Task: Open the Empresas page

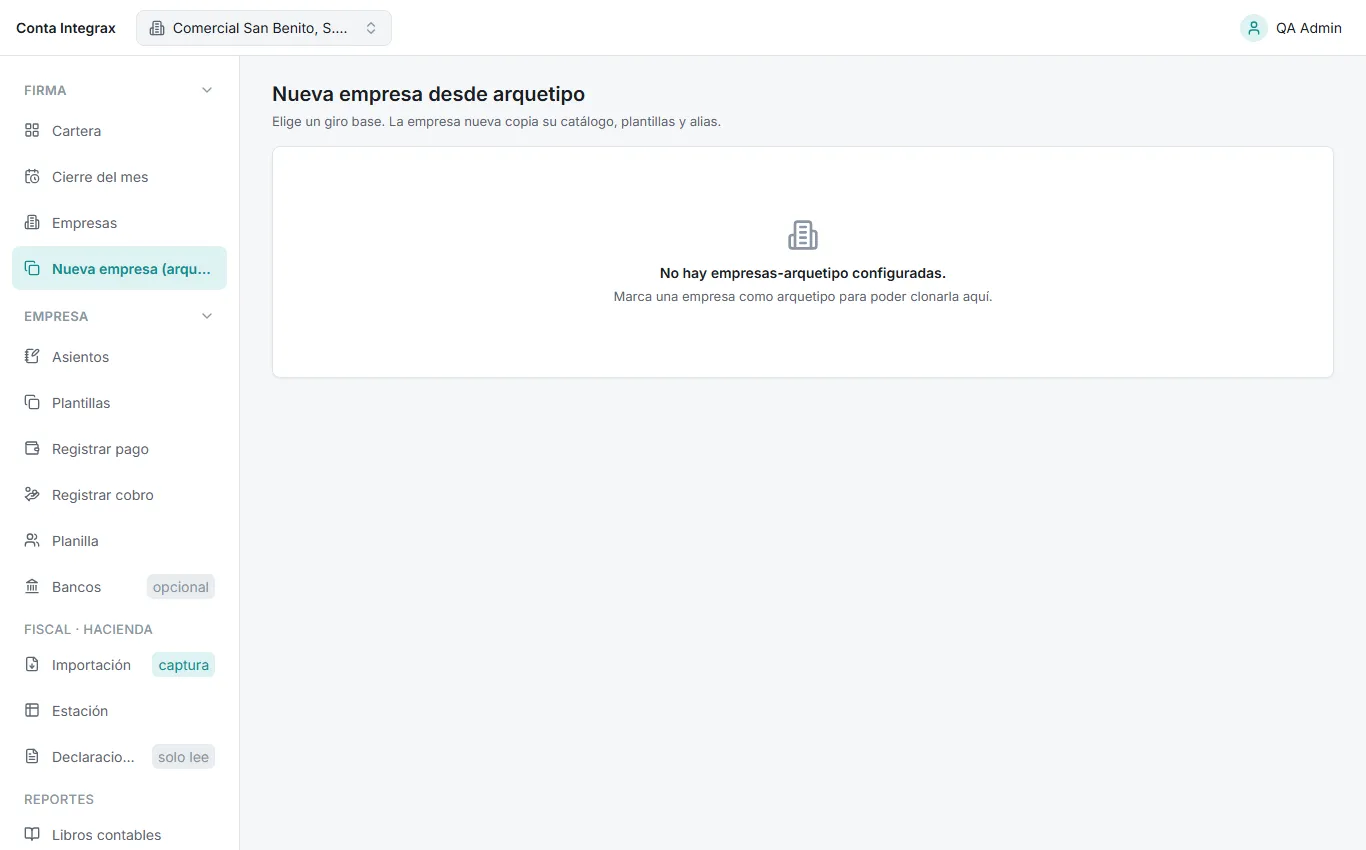Action: click(x=119, y=223)
